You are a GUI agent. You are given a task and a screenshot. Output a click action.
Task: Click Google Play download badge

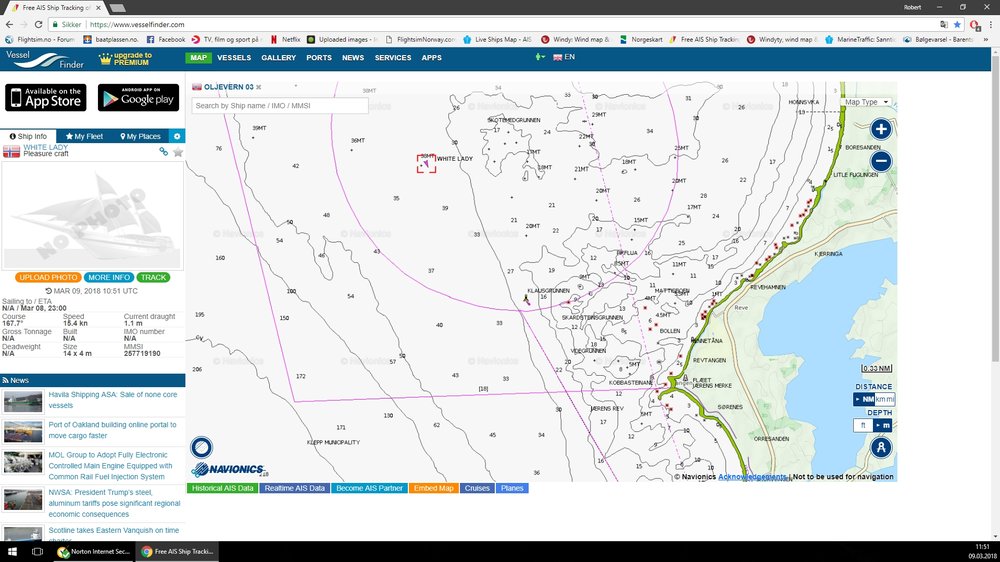point(138,97)
